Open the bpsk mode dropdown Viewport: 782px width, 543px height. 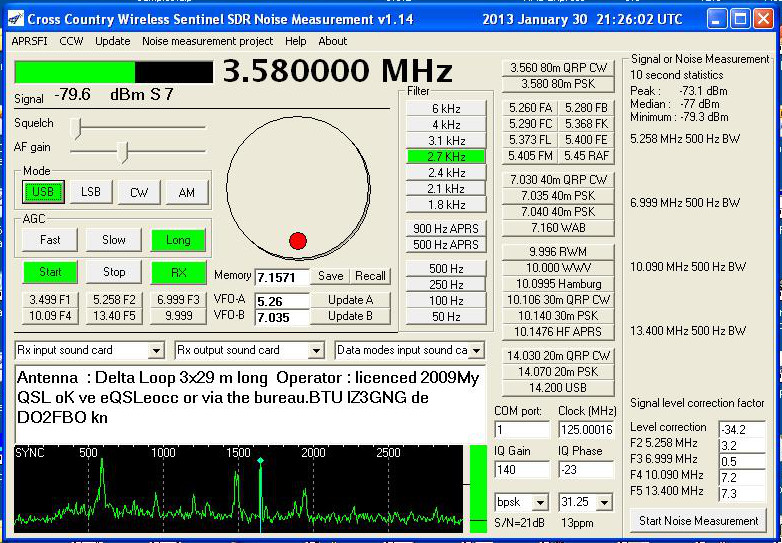point(540,502)
